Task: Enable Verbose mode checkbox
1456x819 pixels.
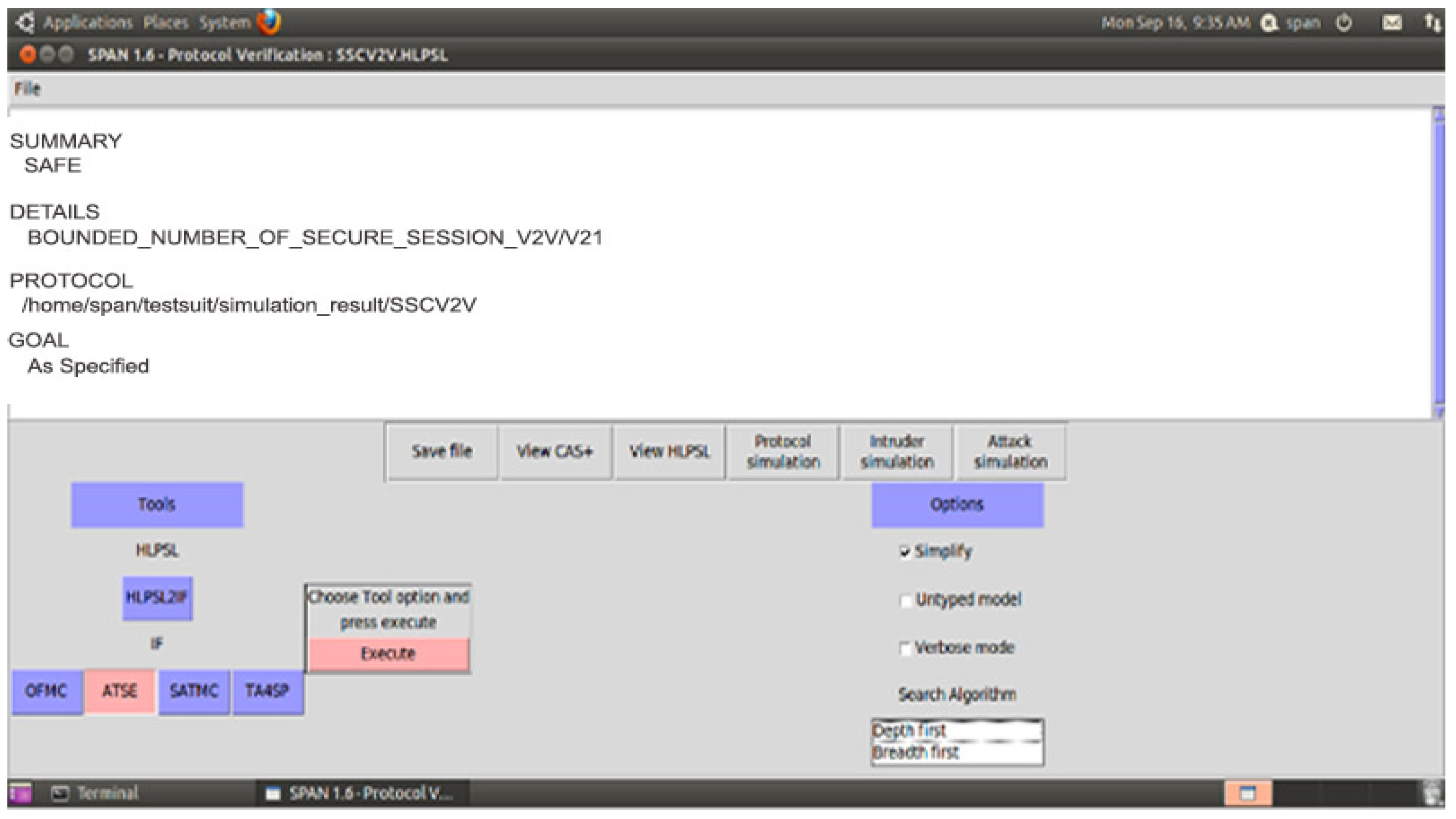Action: pyautogui.click(x=905, y=648)
